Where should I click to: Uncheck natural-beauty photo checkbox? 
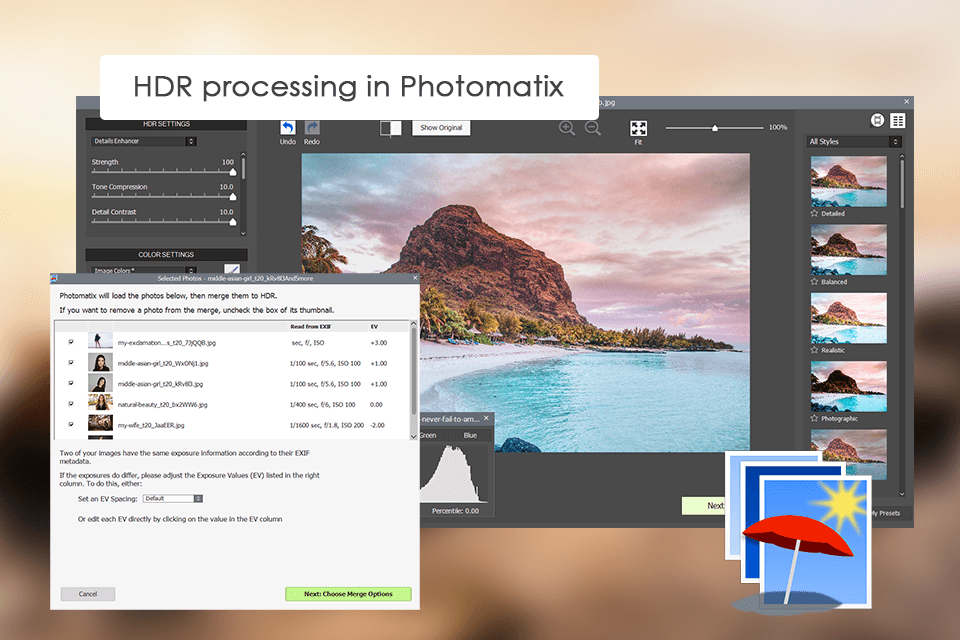tap(71, 404)
